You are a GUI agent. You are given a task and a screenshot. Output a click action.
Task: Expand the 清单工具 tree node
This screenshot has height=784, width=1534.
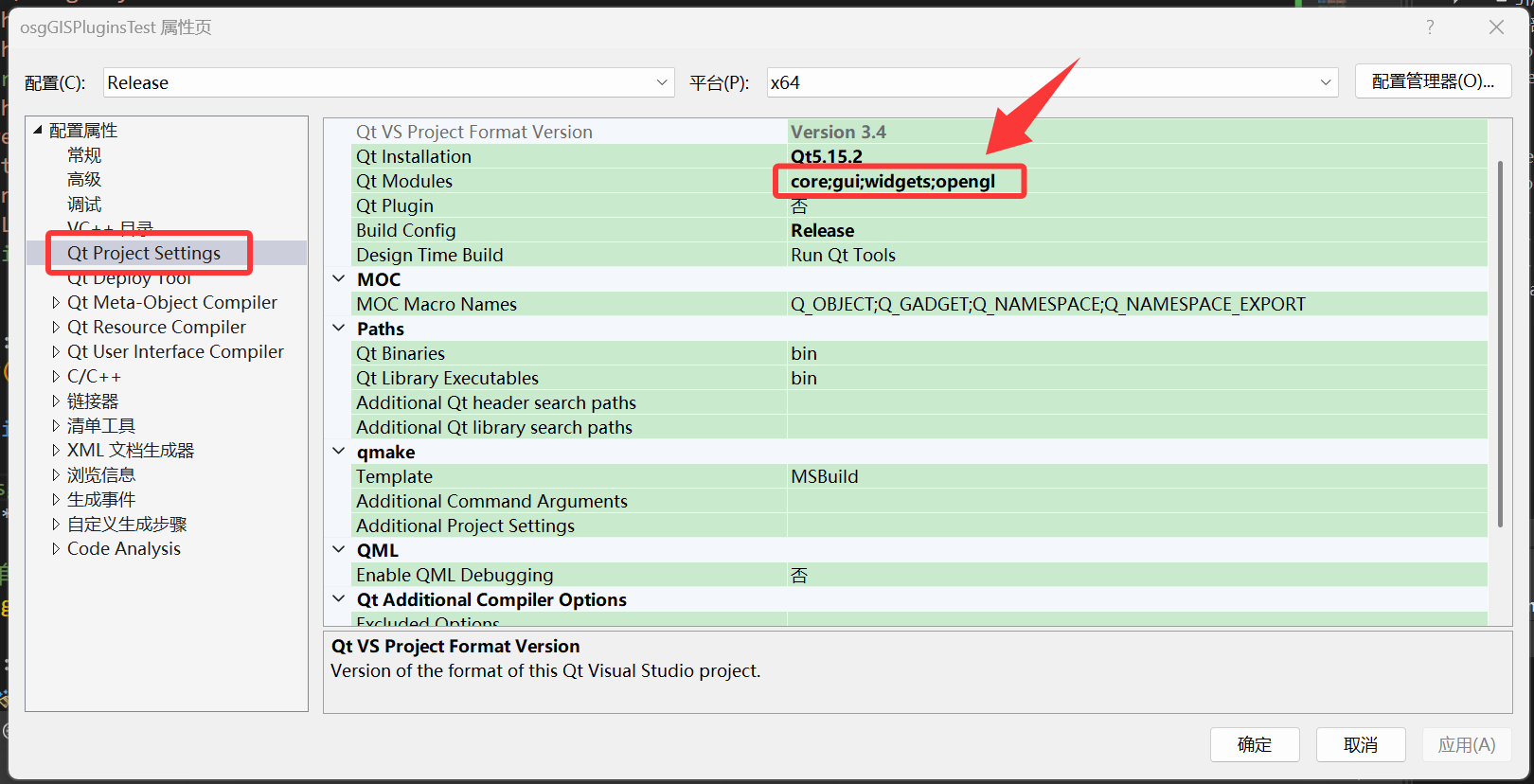coord(56,425)
